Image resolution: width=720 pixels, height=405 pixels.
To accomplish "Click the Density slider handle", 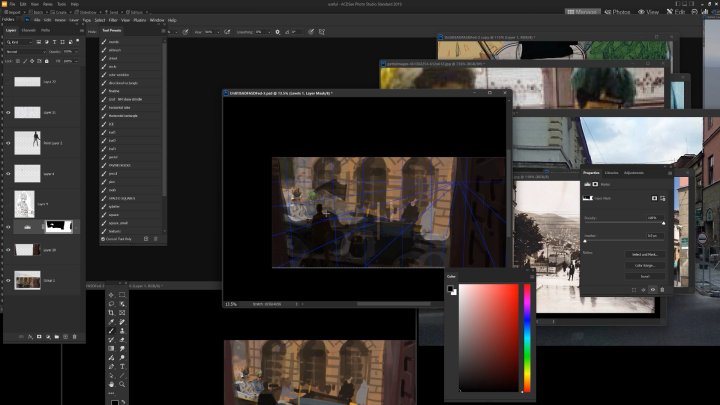I will click(664, 223).
